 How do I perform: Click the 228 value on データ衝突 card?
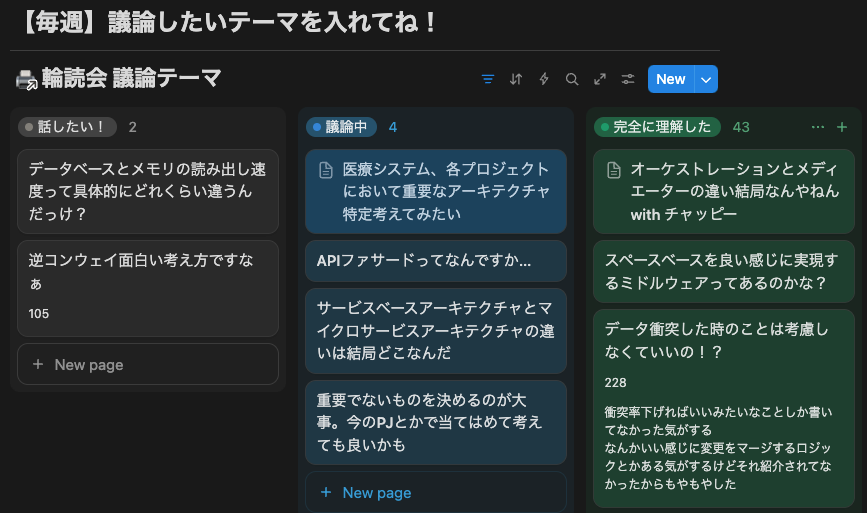coord(615,383)
